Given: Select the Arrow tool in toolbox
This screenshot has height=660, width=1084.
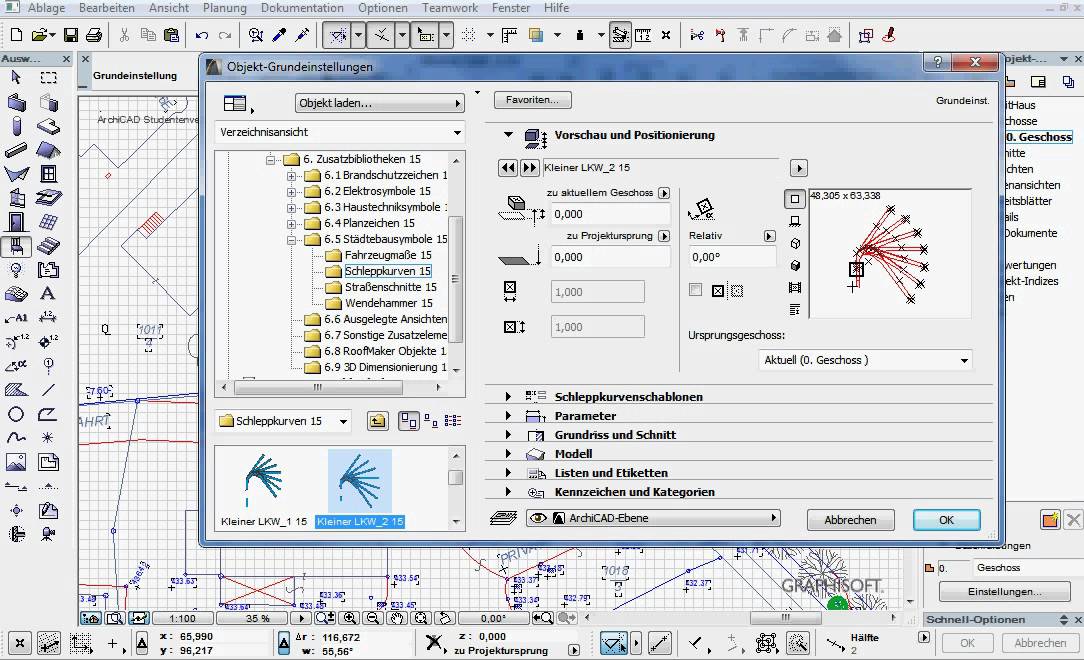Looking at the screenshot, I should 16,77.
